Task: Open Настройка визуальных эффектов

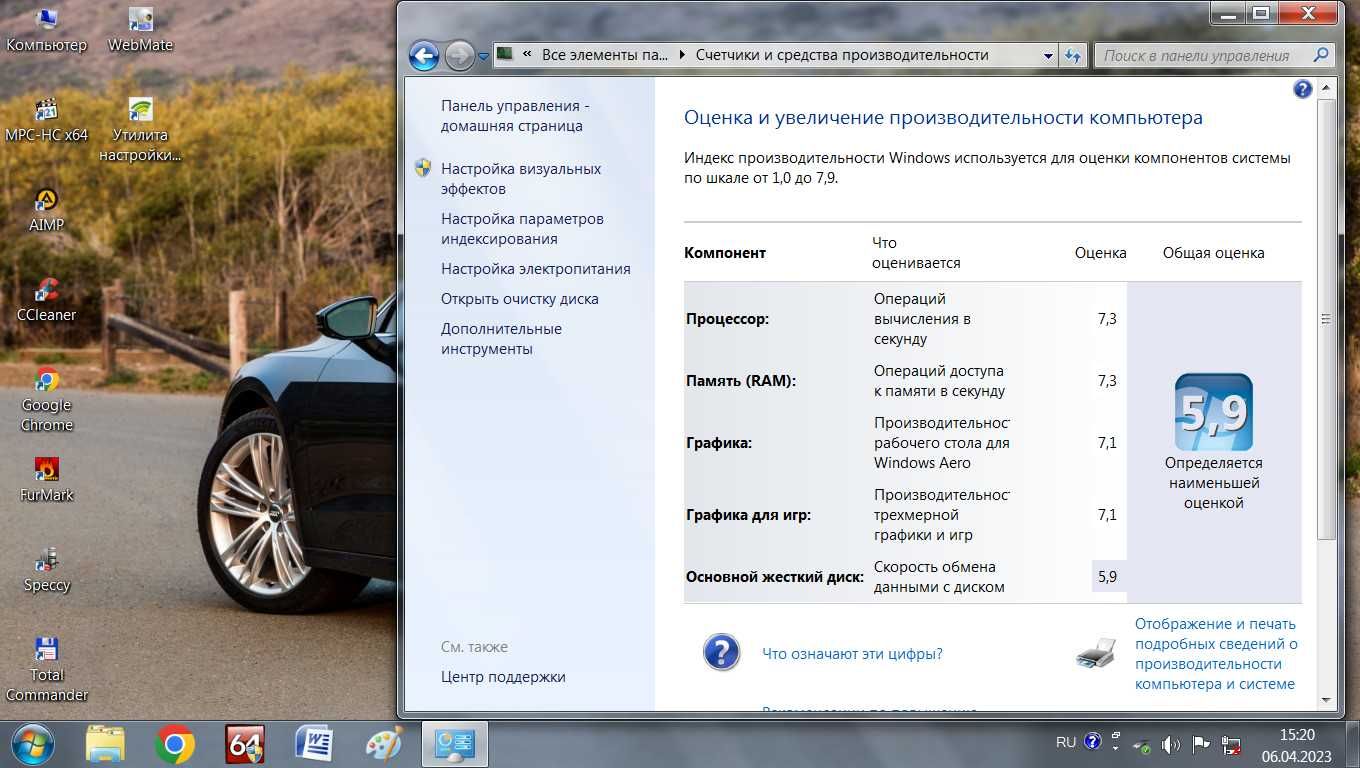Action: [x=521, y=179]
